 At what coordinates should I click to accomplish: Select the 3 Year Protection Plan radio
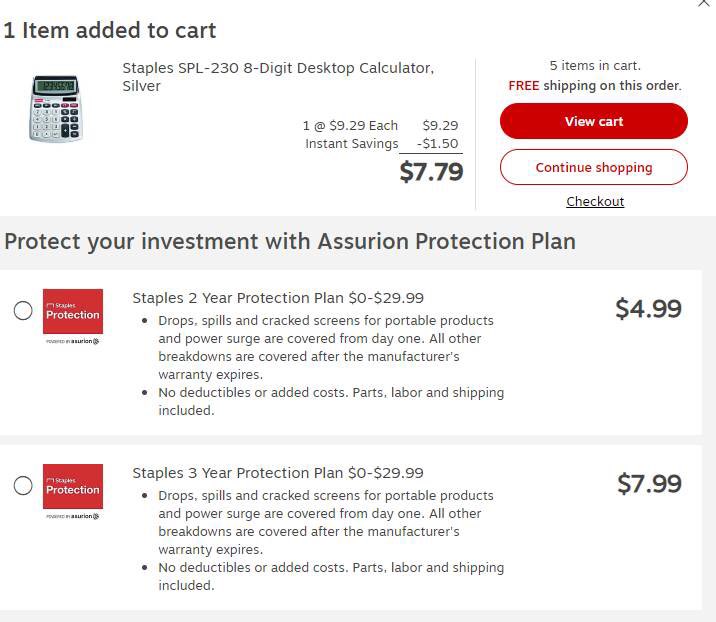[23, 486]
